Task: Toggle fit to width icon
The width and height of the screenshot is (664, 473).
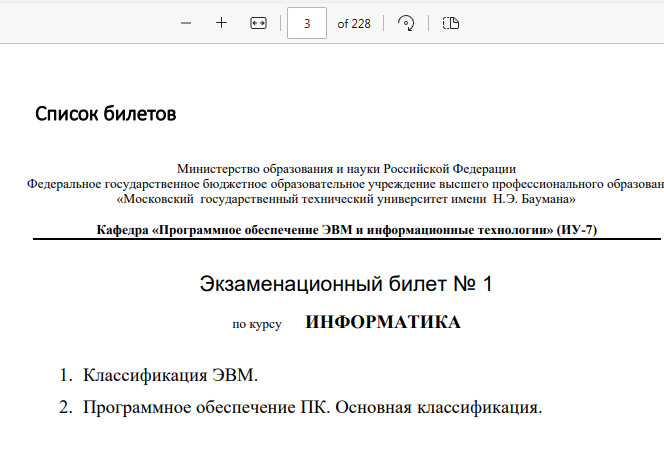Action: pyautogui.click(x=258, y=23)
